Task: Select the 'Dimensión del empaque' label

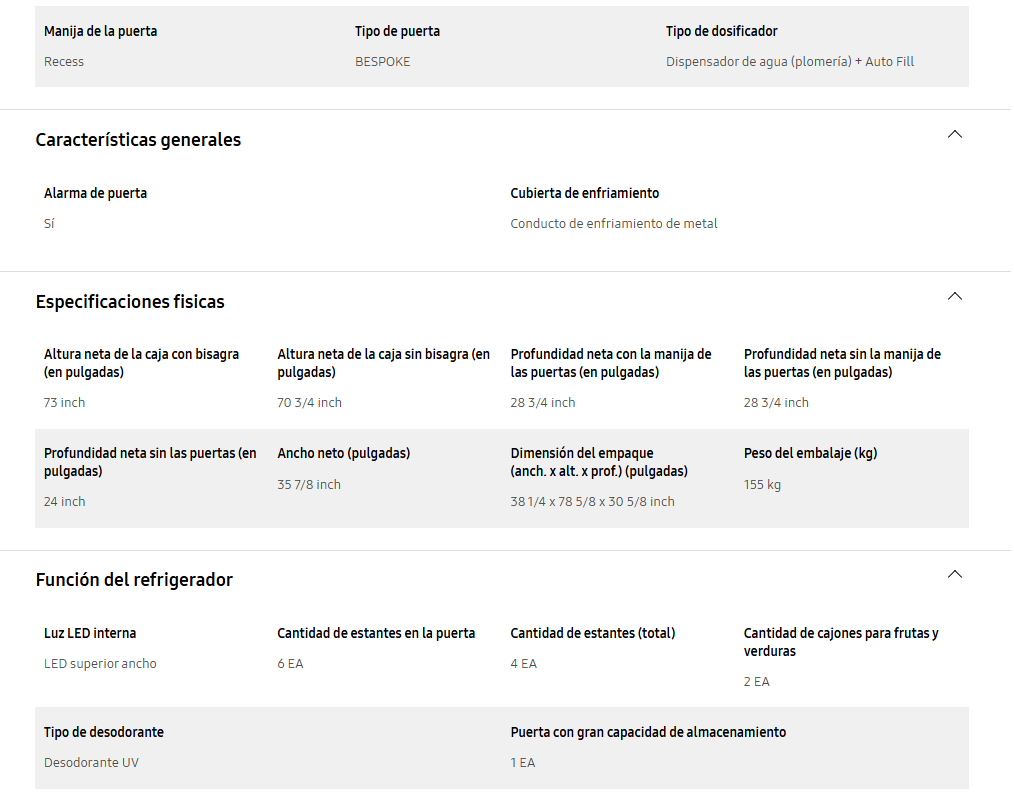Action: pyautogui.click(x=599, y=462)
